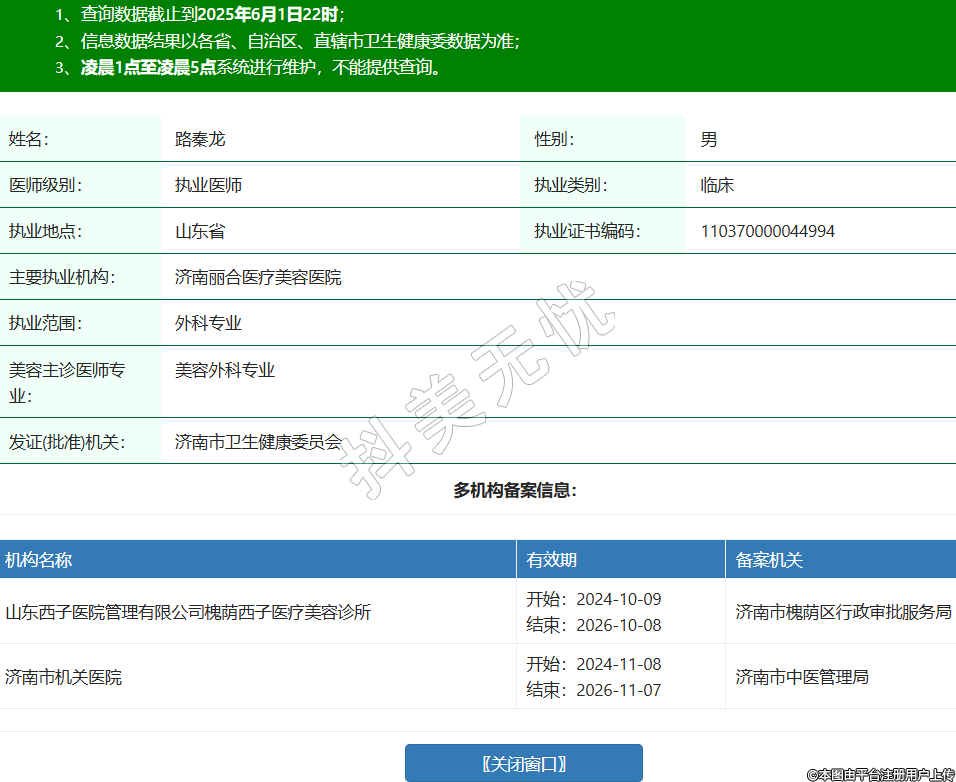Click the 临床 practice category value
The height and width of the screenshot is (782, 956).
tap(717, 185)
